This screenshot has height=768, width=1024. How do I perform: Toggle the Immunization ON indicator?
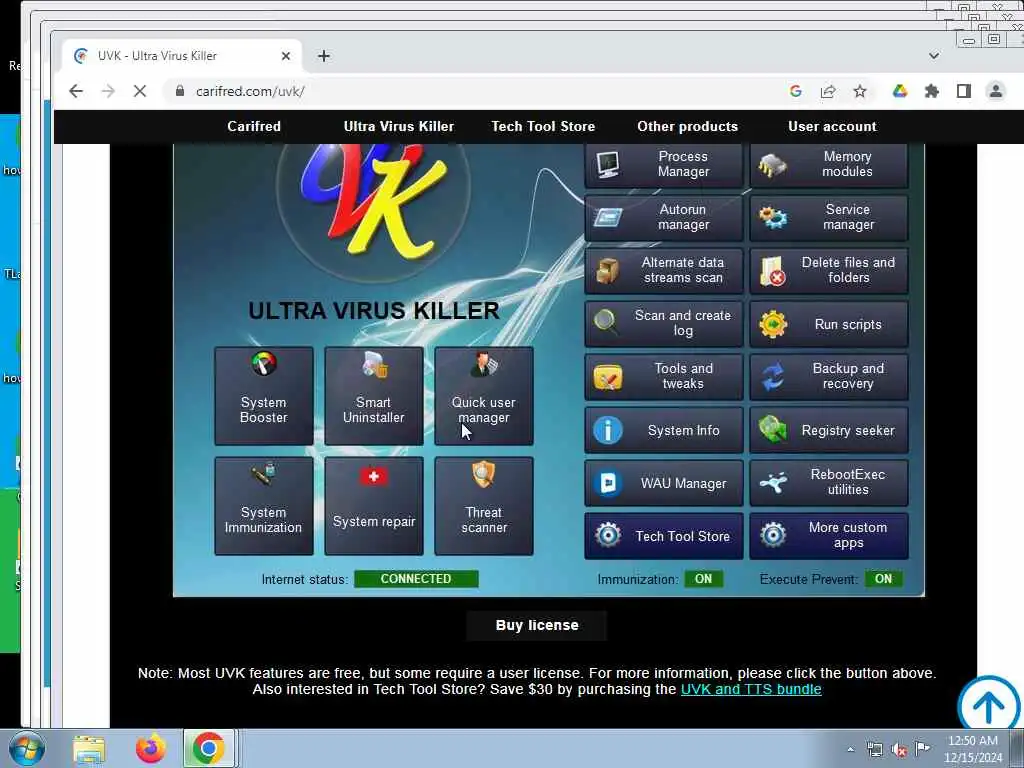703,579
